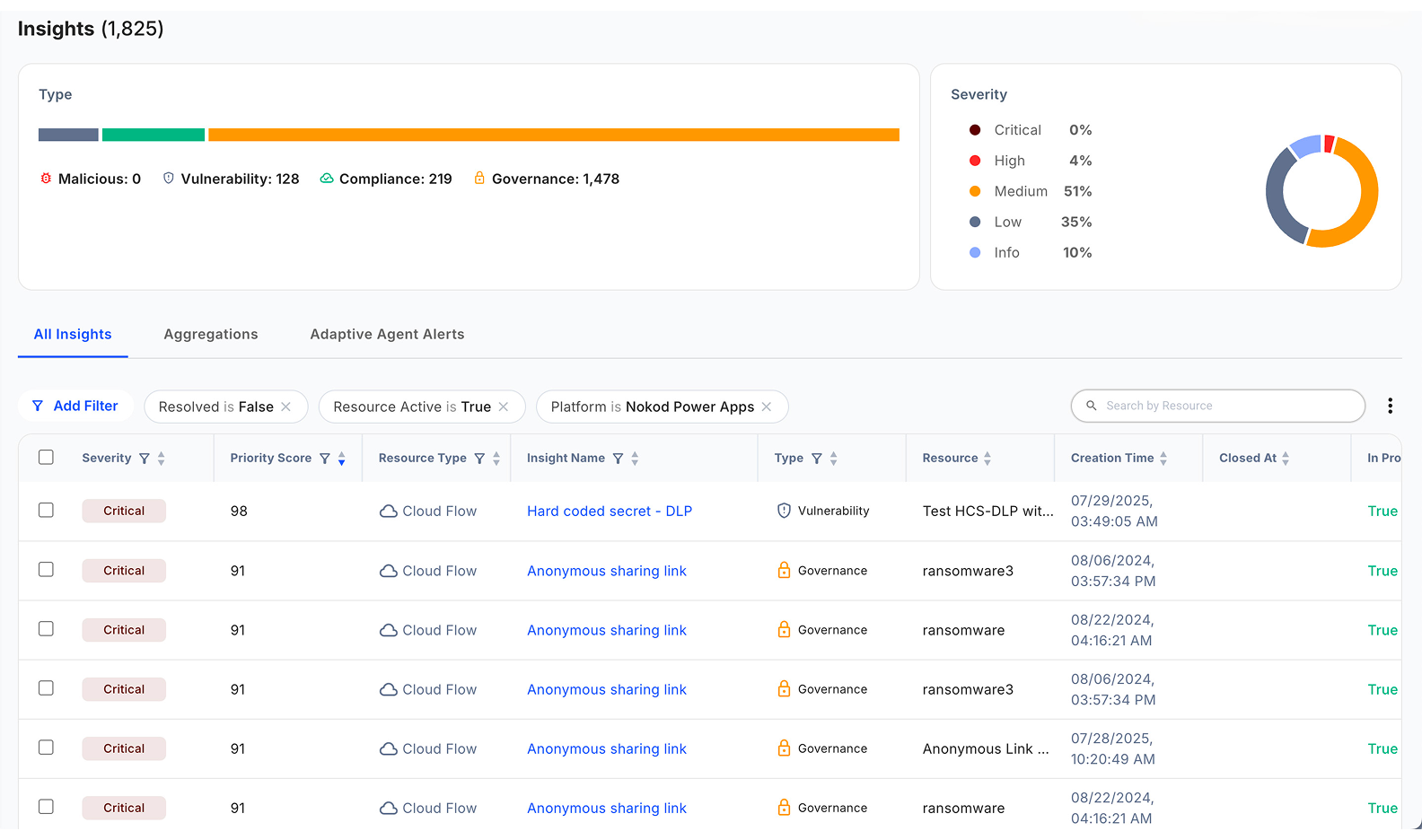Remove the Resolved is False filter
This screenshot has width=1422, height=840.
click(286, 407)
